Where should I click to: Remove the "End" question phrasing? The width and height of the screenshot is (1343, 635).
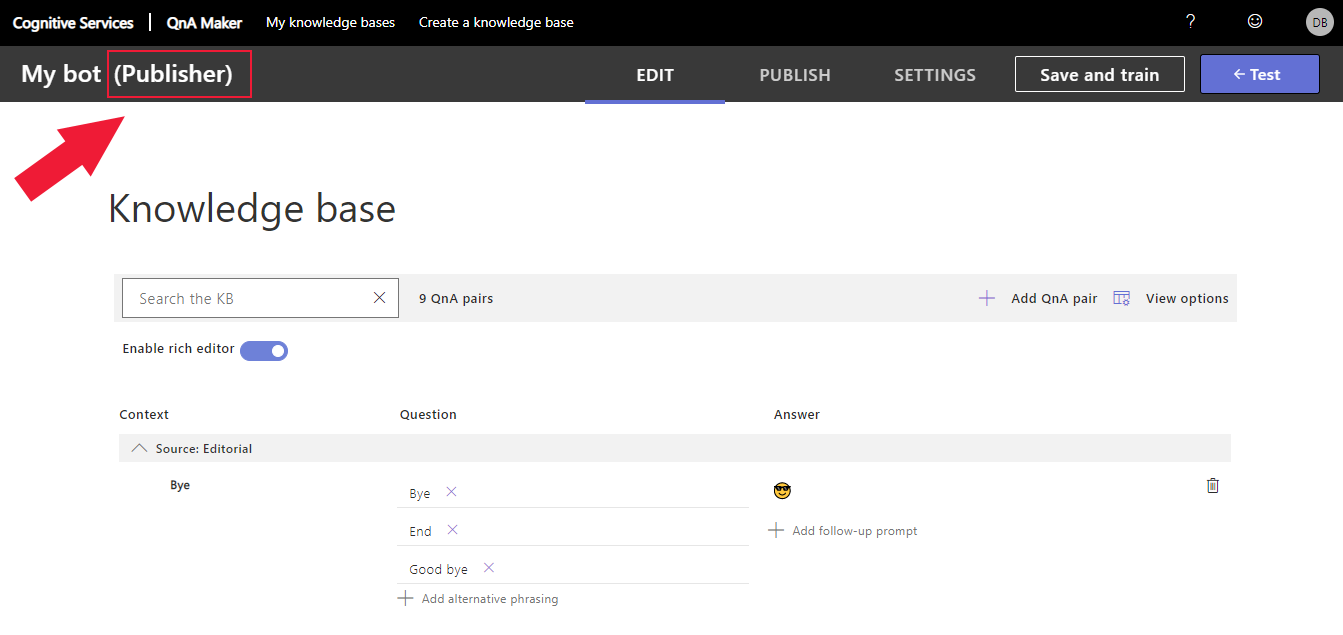(452, 529)
